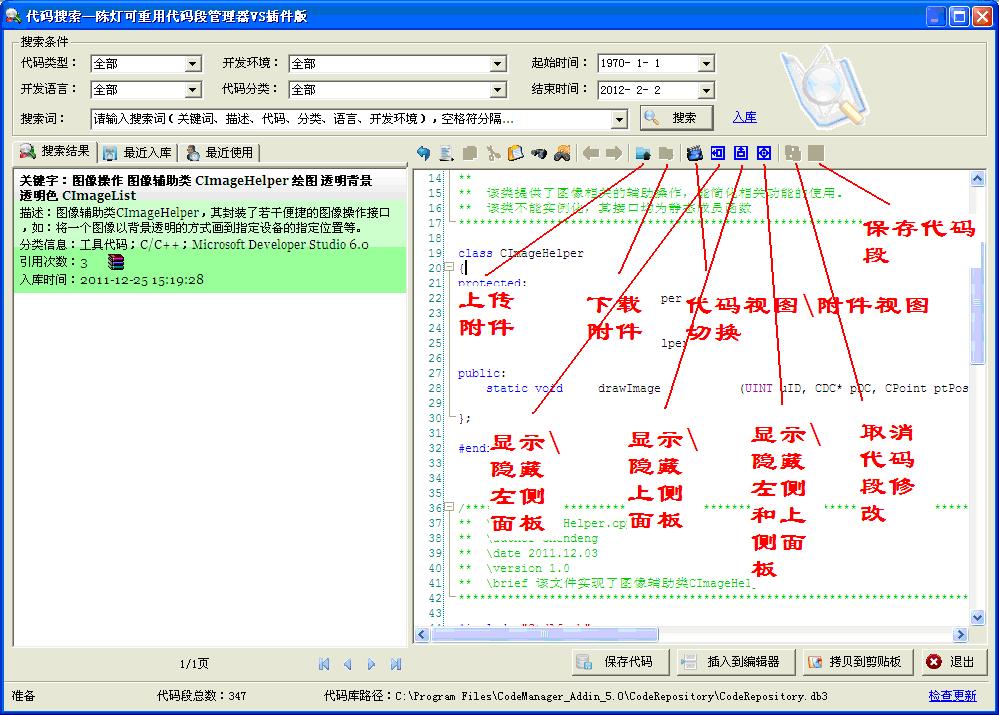
Task: Open the 结束时间 date picker dropdown
Action: click(705, 90)
